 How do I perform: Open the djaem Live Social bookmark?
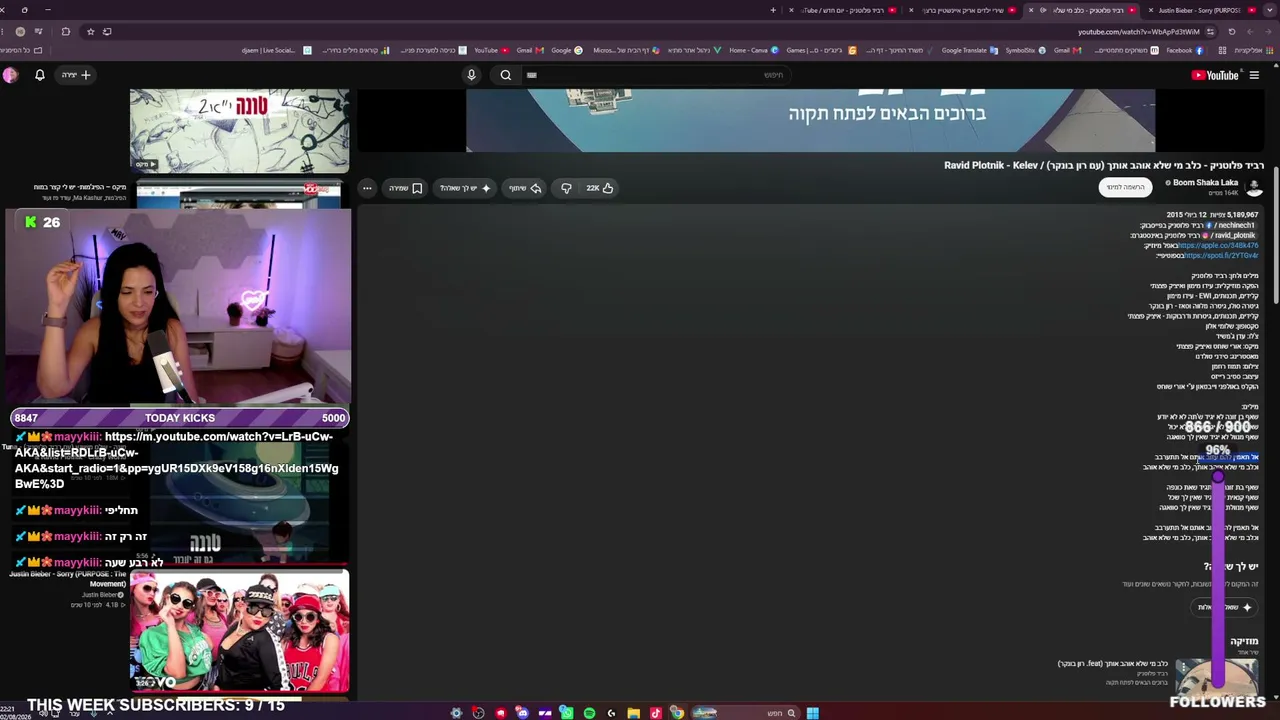[x=276, y=50]
